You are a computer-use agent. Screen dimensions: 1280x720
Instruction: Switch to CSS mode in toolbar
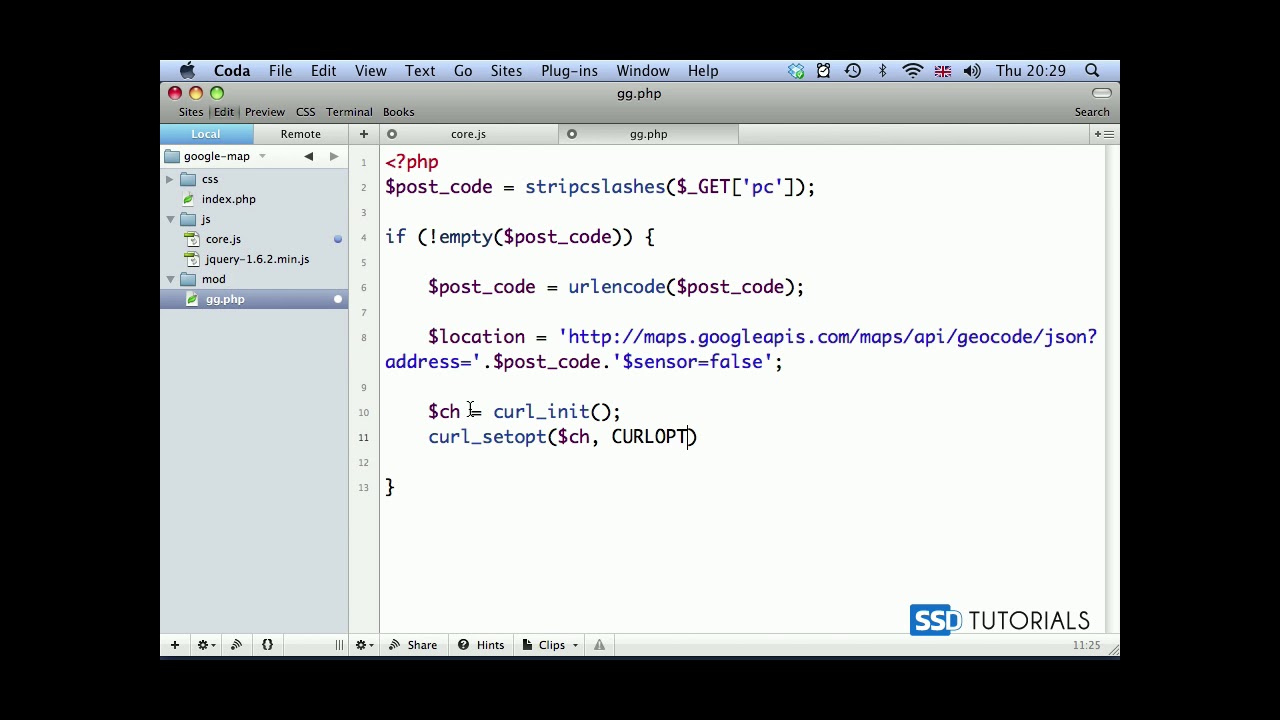305,112
